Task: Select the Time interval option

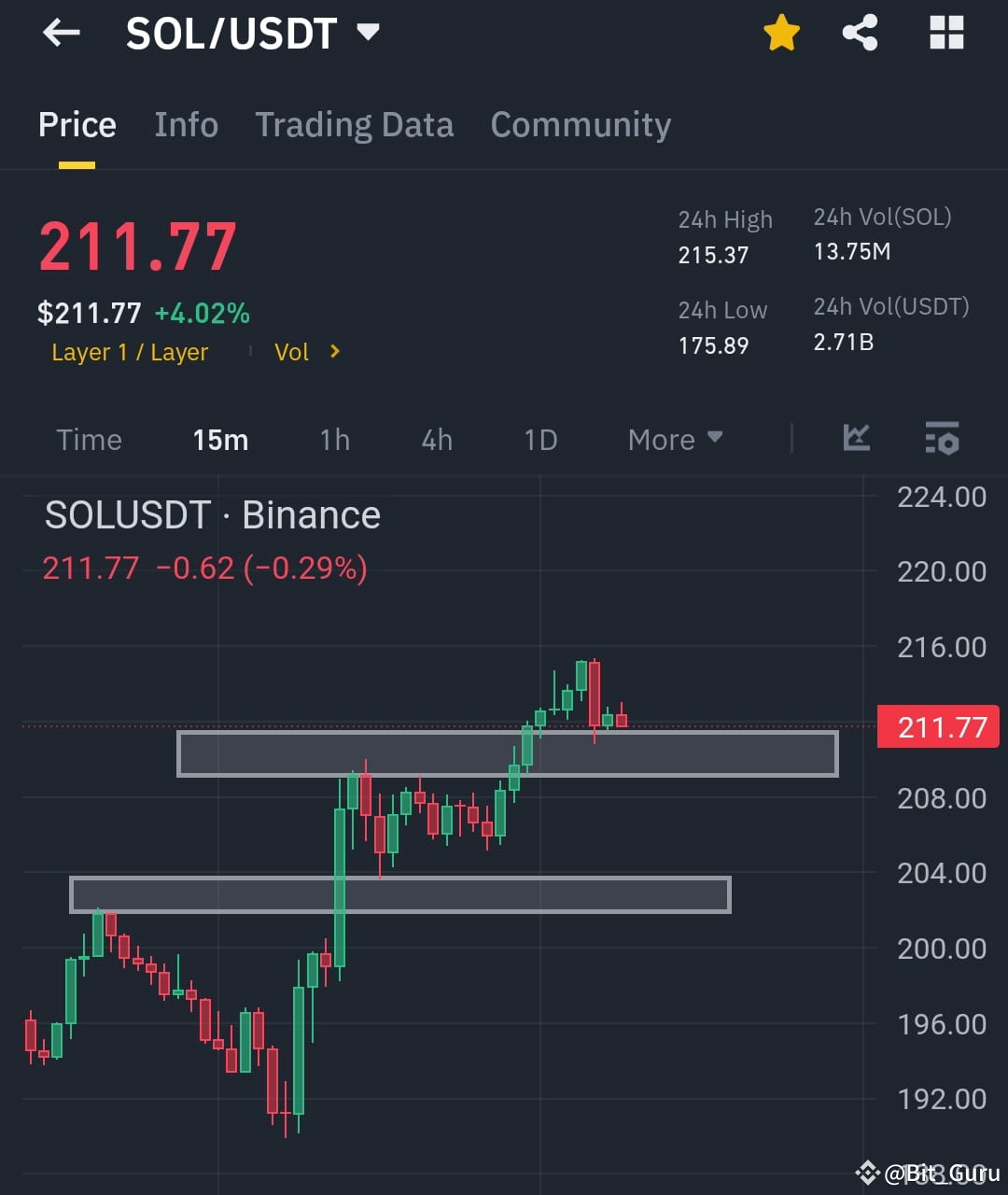Action: pos(89,439)
